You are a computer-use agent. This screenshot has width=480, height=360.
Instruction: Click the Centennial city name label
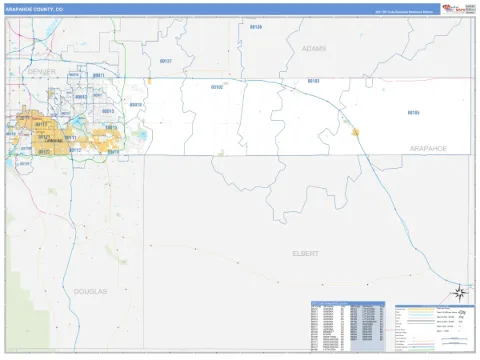click(54, 141)
